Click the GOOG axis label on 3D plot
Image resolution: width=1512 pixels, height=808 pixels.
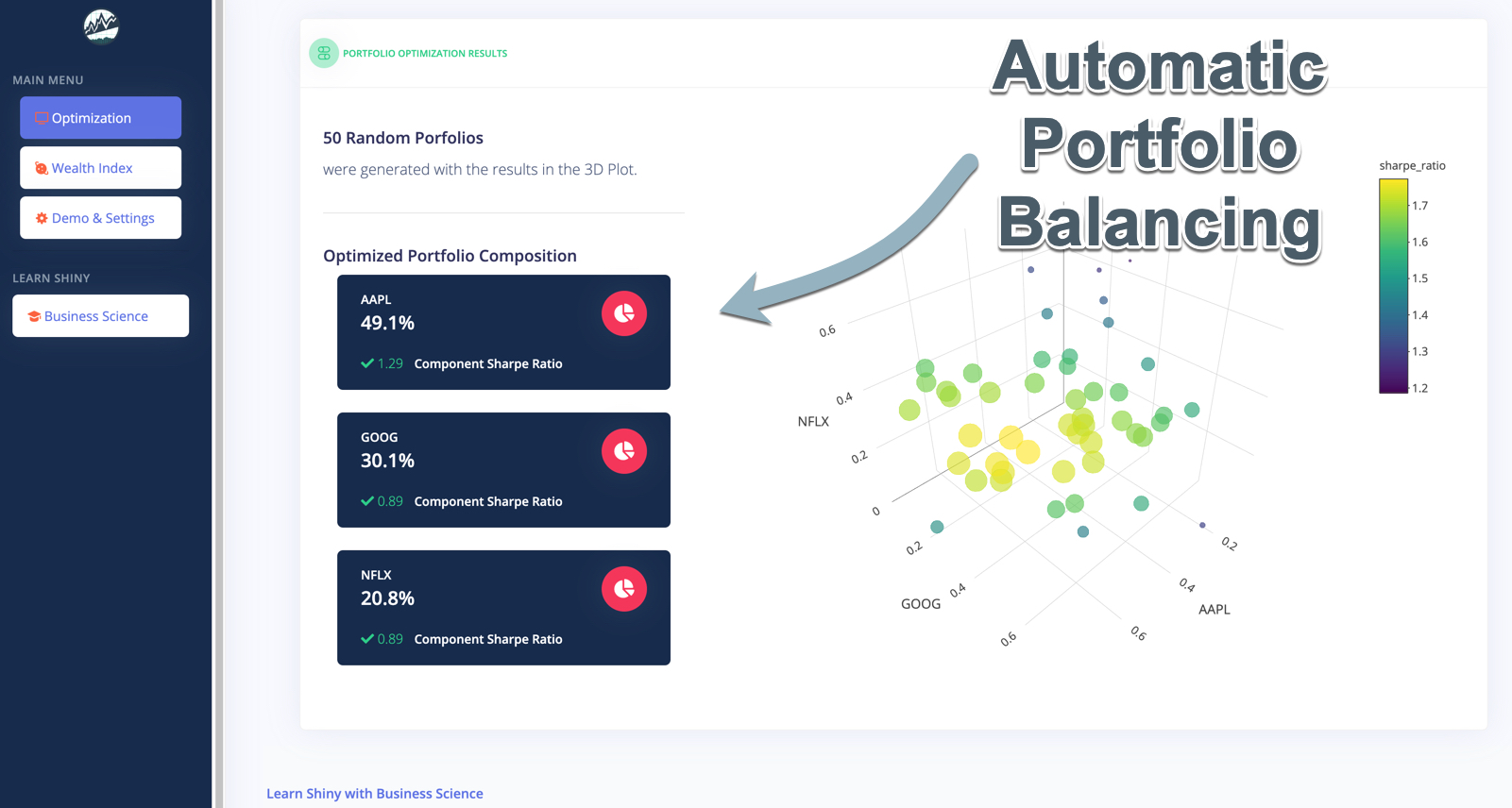921,604
